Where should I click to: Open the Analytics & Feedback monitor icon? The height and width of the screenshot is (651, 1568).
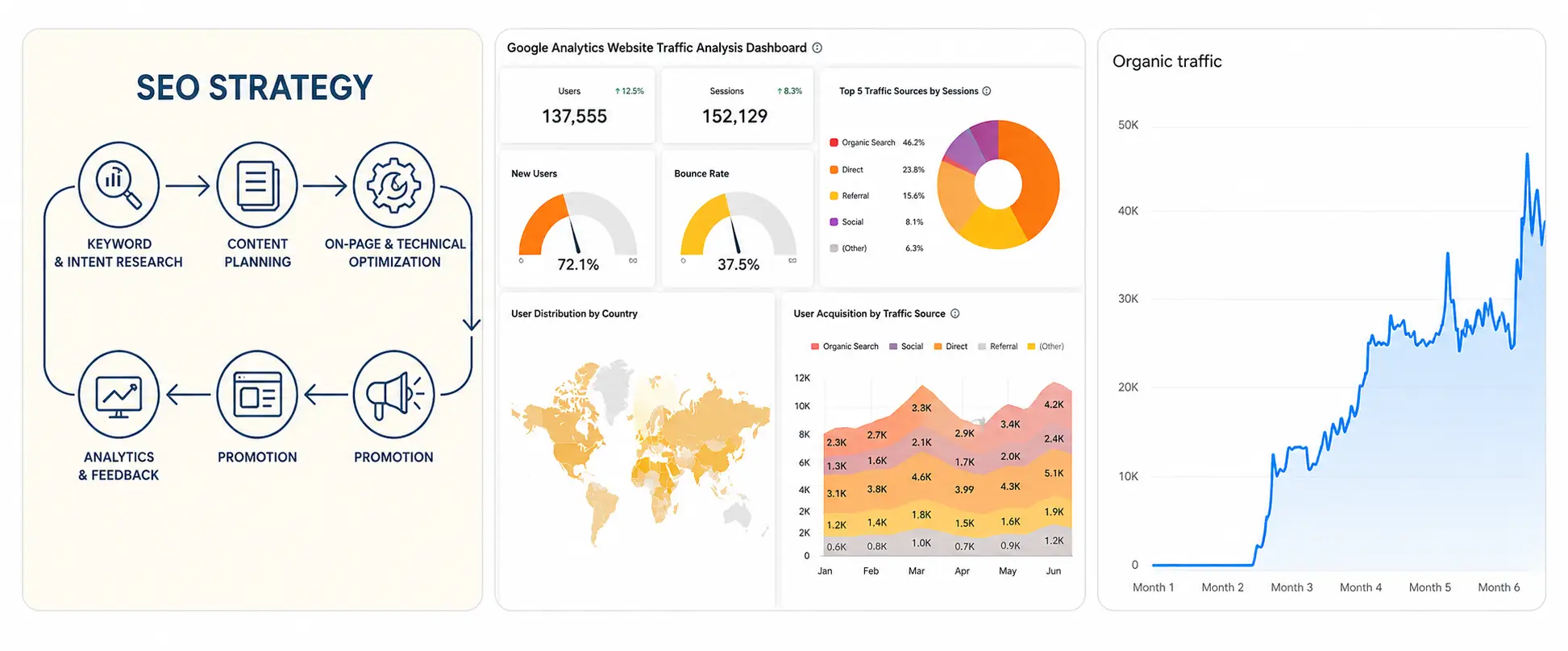[x=119, y=394]
